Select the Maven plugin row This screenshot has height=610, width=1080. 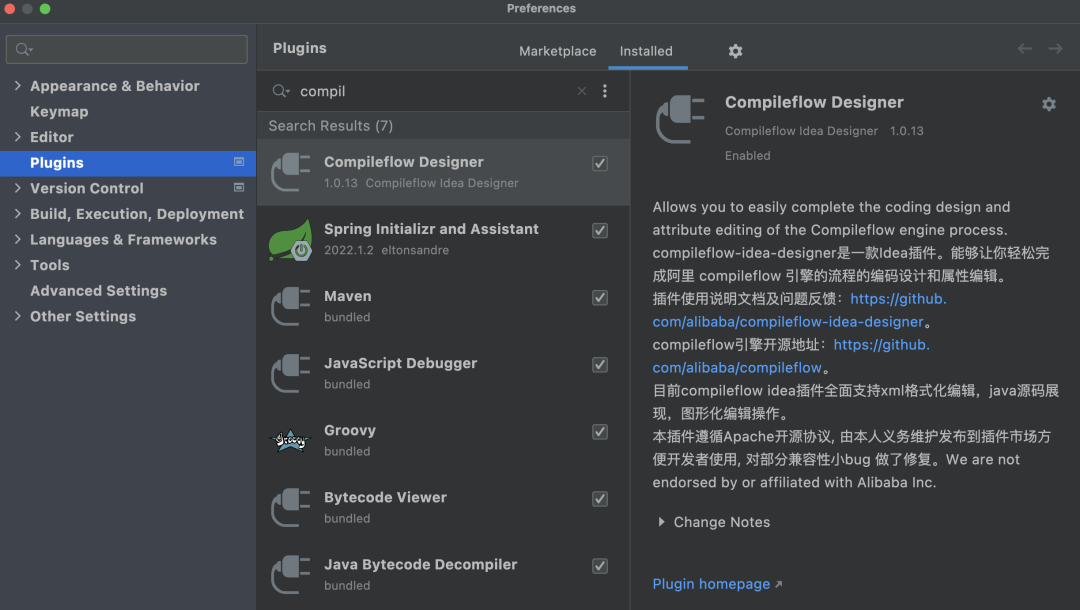[x=443, y=306]
